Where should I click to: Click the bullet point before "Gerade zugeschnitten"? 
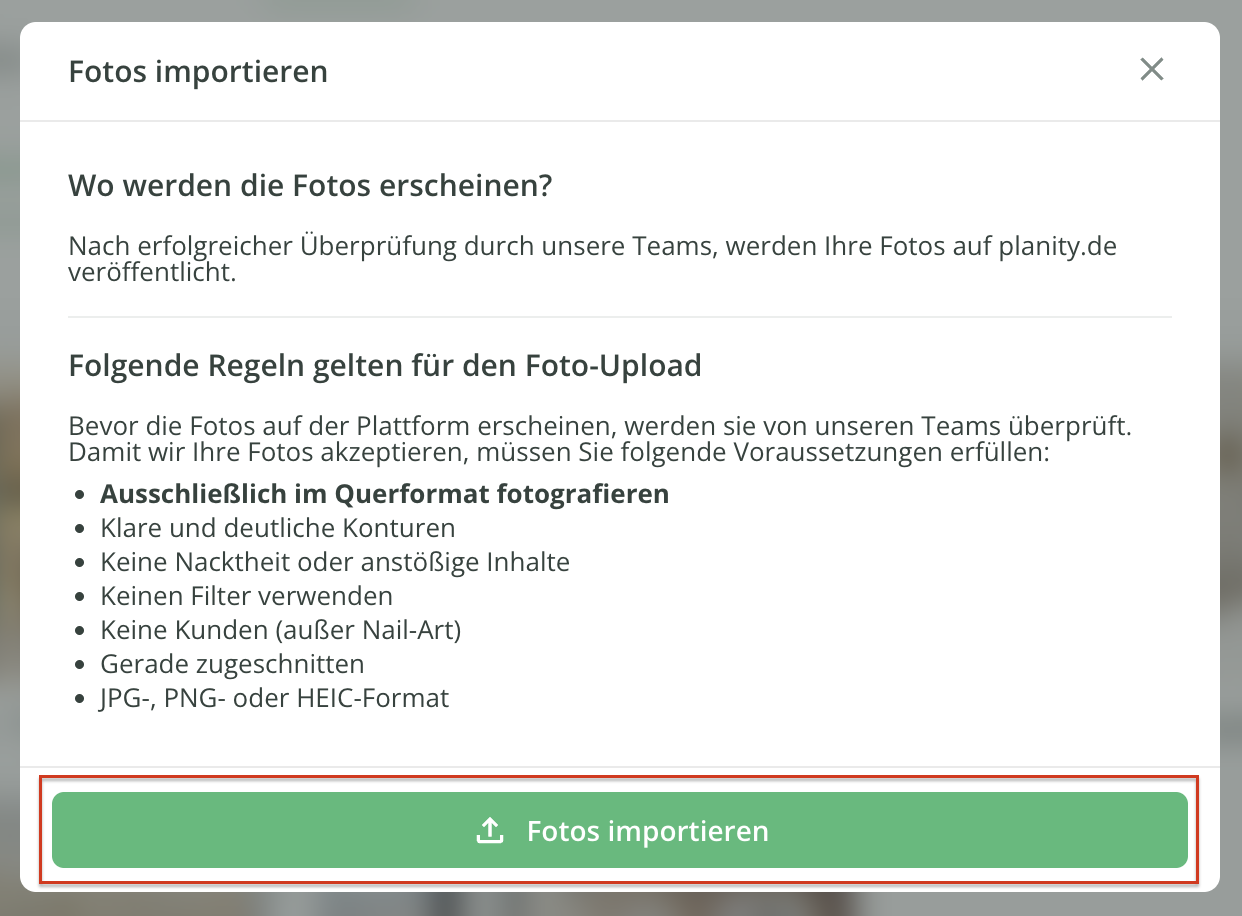coord(81,665)
